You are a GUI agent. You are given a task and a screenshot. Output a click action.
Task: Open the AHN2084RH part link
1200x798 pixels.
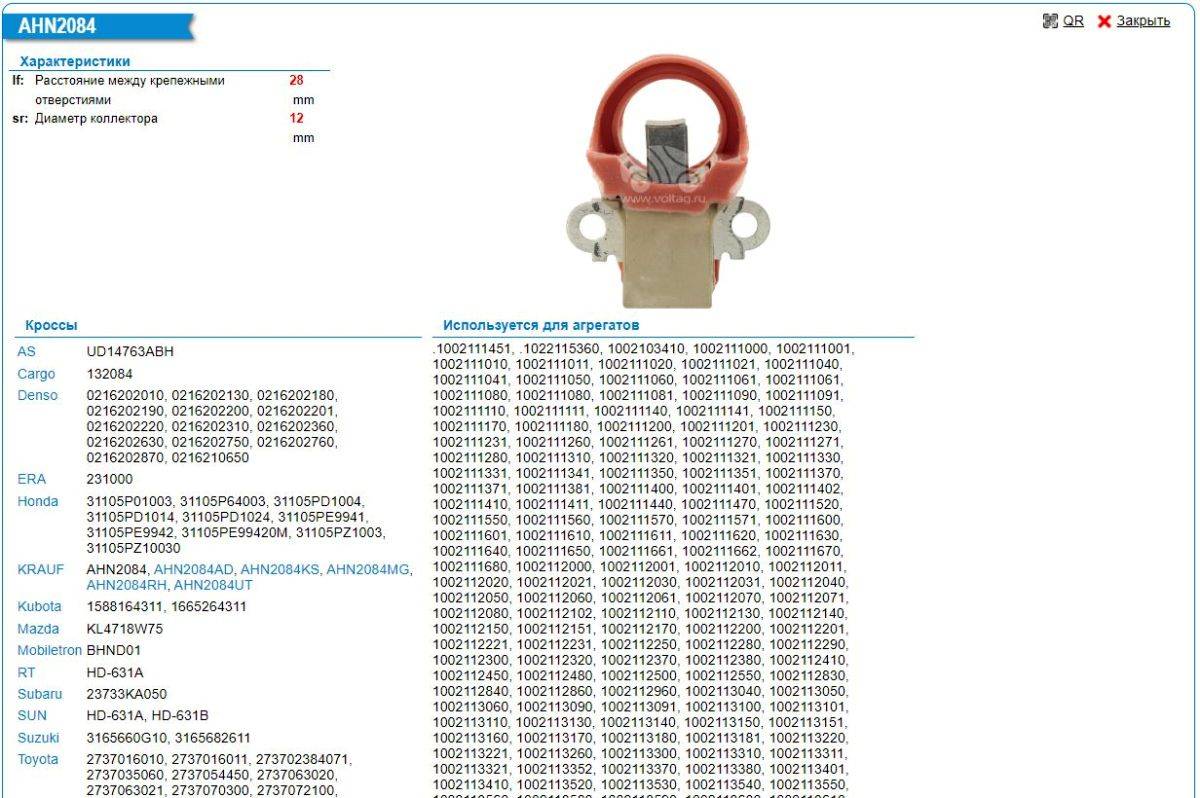click(x=127, y=585)
